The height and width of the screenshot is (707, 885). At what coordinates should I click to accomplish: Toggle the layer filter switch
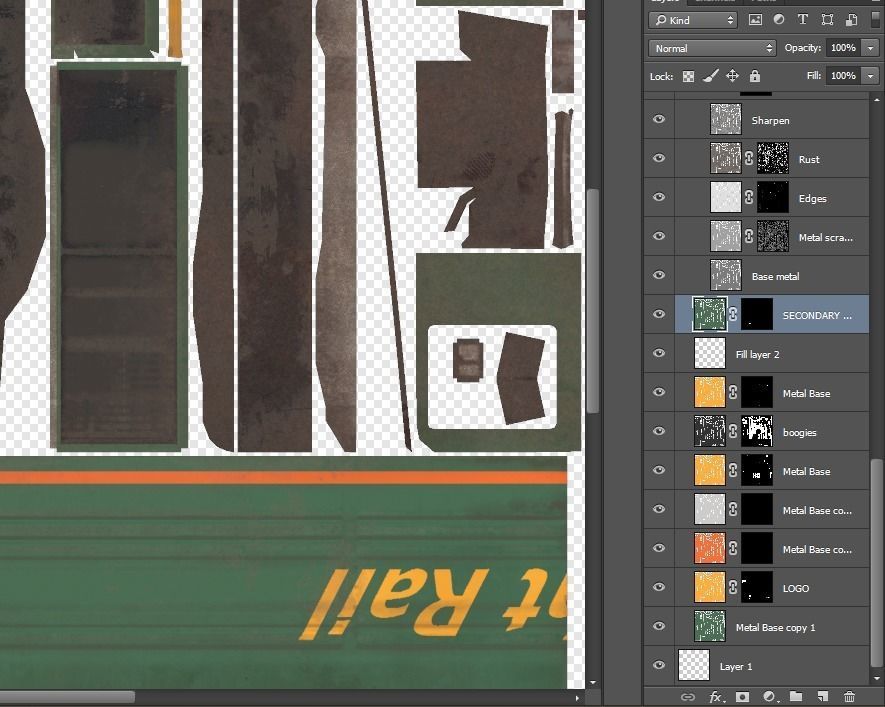pos(875,18)
